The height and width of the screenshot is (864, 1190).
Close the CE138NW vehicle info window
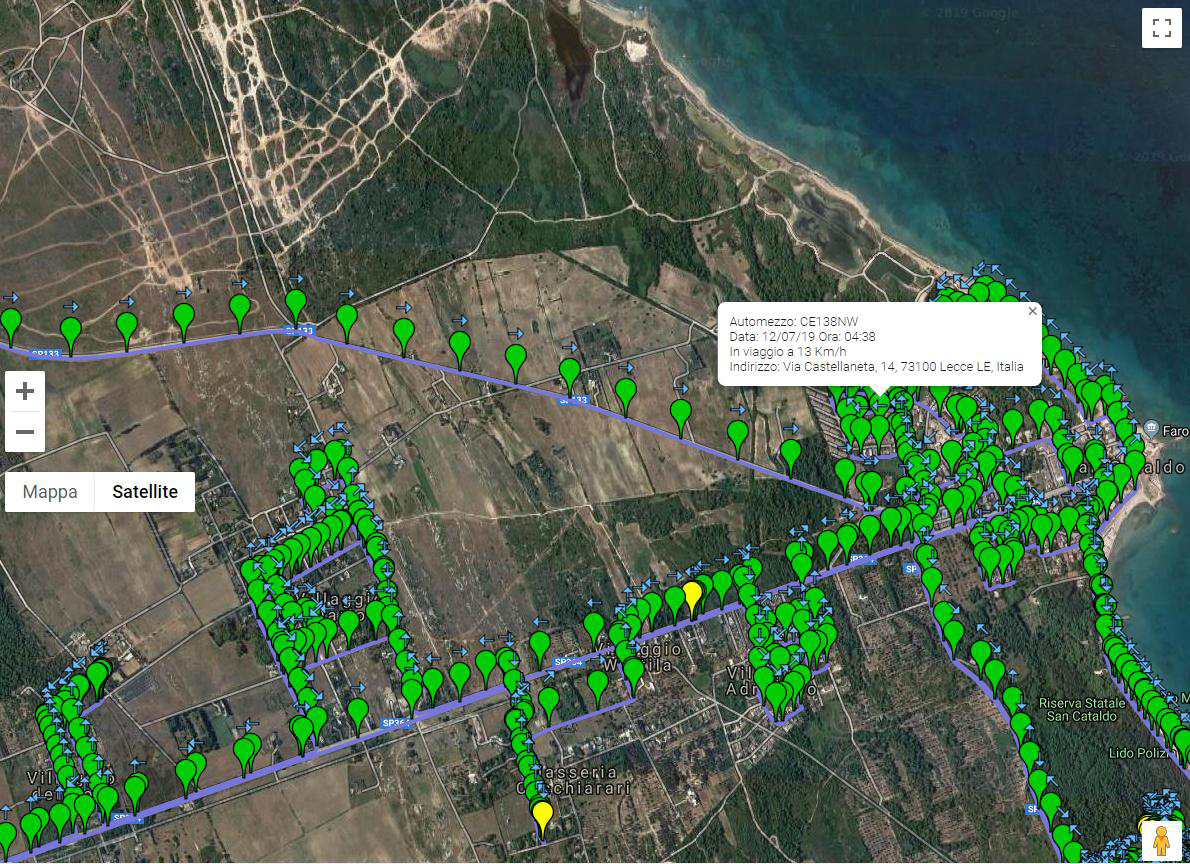[x=1032, y=311]
